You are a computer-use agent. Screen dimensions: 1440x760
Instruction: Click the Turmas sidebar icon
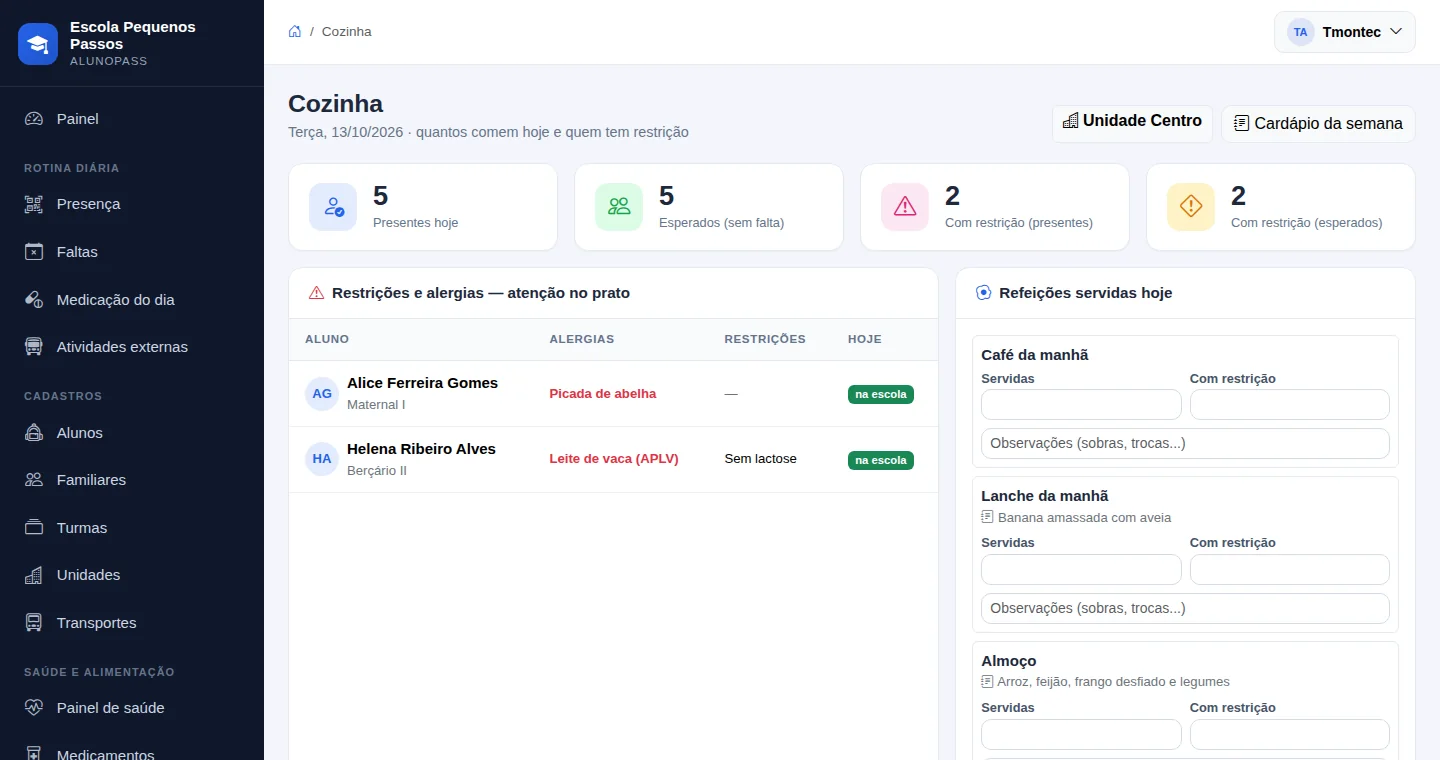[x=34, y=528]
